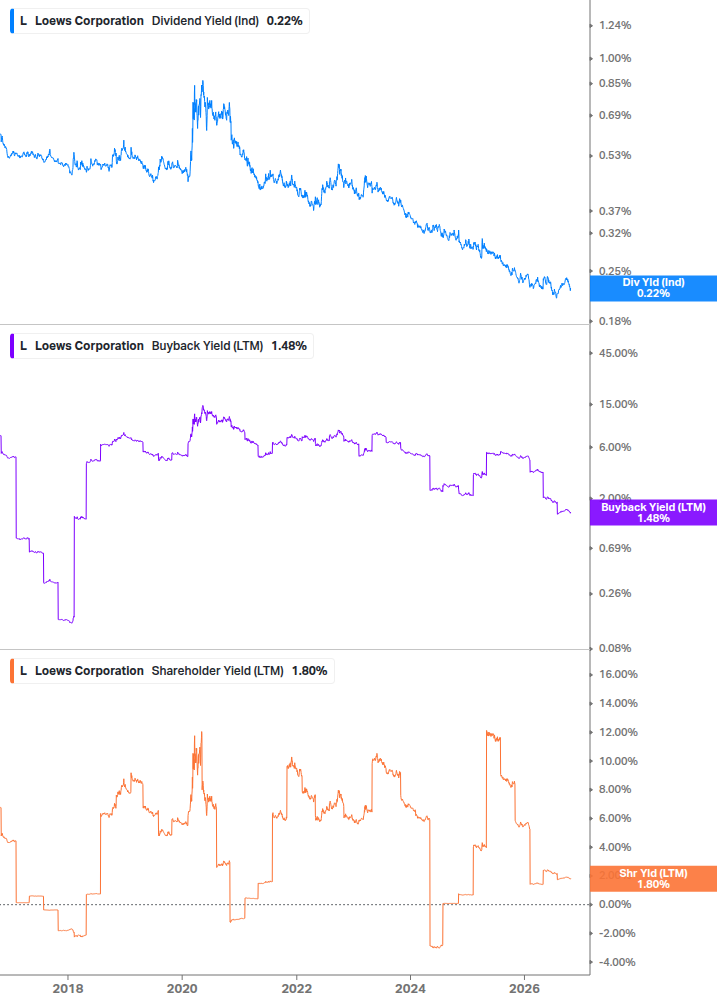Click the 1.24% dividend axis value
Image resolution: width=717 pixels, height=1005 pixels.
pyautogui.click(x=615, y=26)
